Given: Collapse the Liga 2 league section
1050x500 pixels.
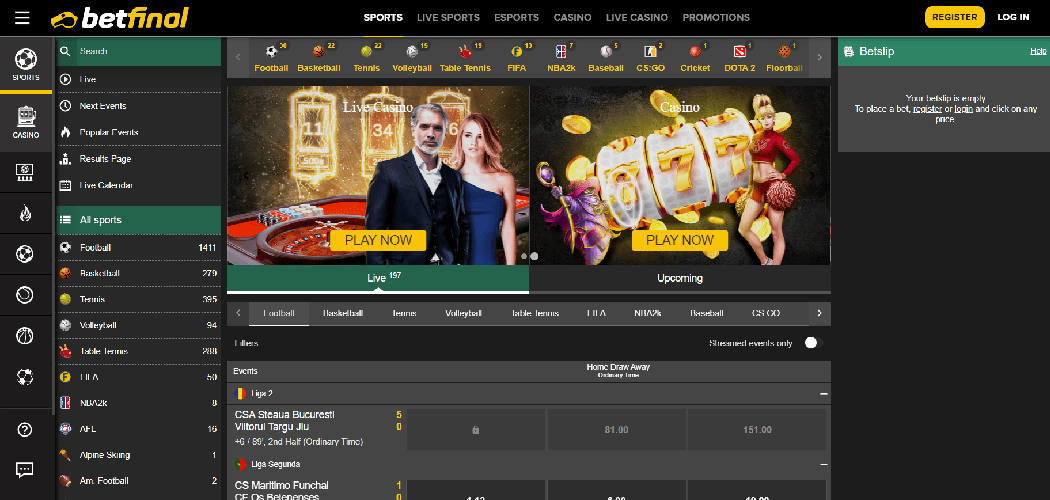Looking at the screenshot, I should click(x=823, y=394).
